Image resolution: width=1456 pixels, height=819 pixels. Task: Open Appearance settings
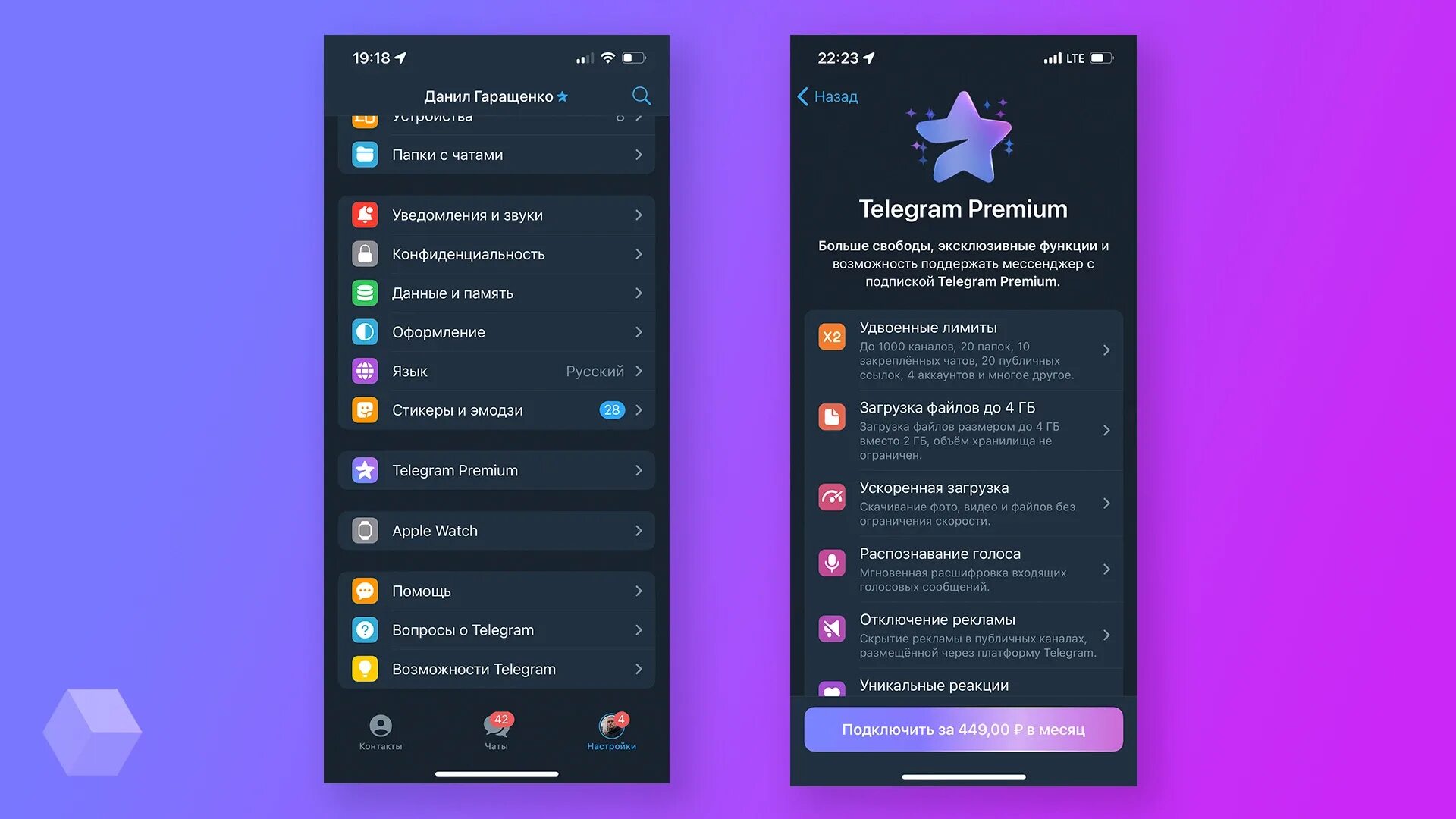[500, 332]
